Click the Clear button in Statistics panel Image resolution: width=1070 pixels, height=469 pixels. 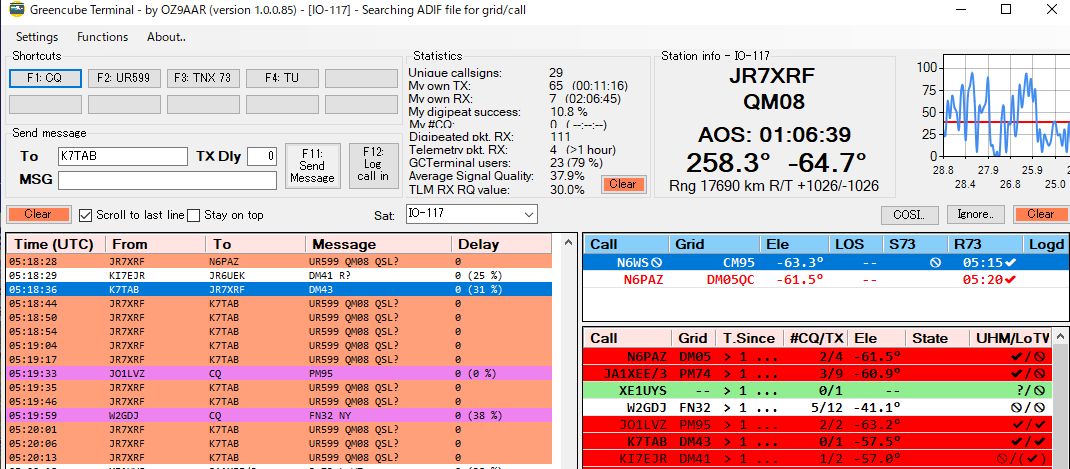[x=623, y=184]
